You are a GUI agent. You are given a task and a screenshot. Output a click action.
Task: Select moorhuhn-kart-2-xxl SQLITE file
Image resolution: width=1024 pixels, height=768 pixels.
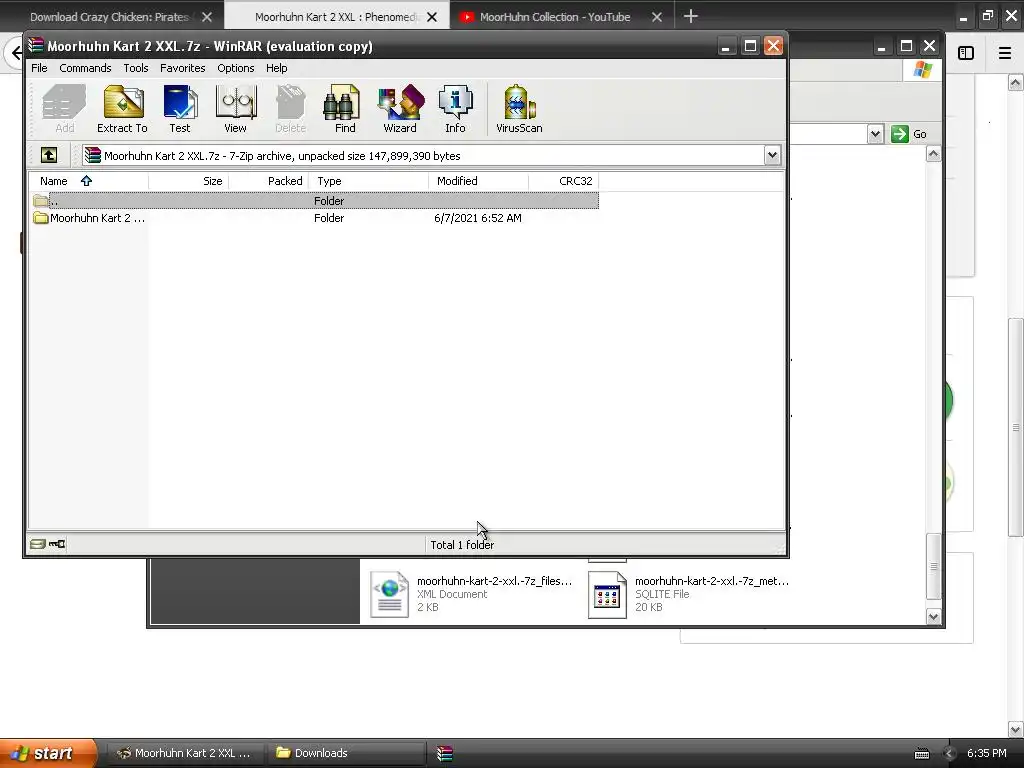click(689, 594)
